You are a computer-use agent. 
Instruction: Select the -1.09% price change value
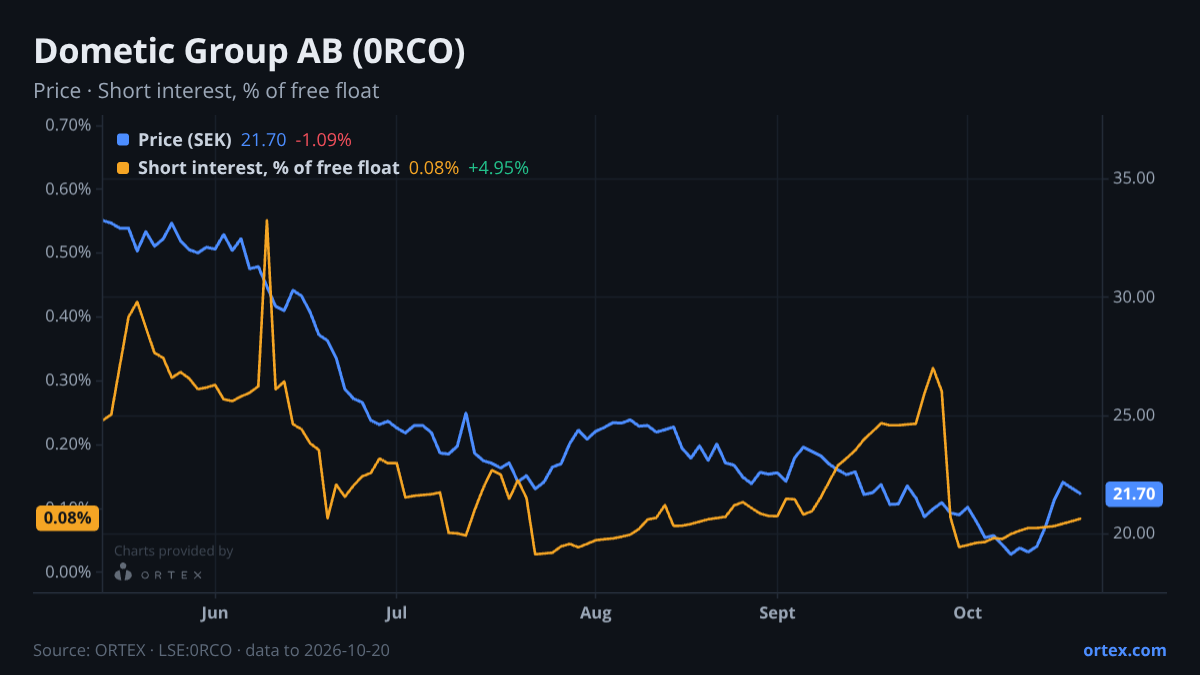click(323, 140)
